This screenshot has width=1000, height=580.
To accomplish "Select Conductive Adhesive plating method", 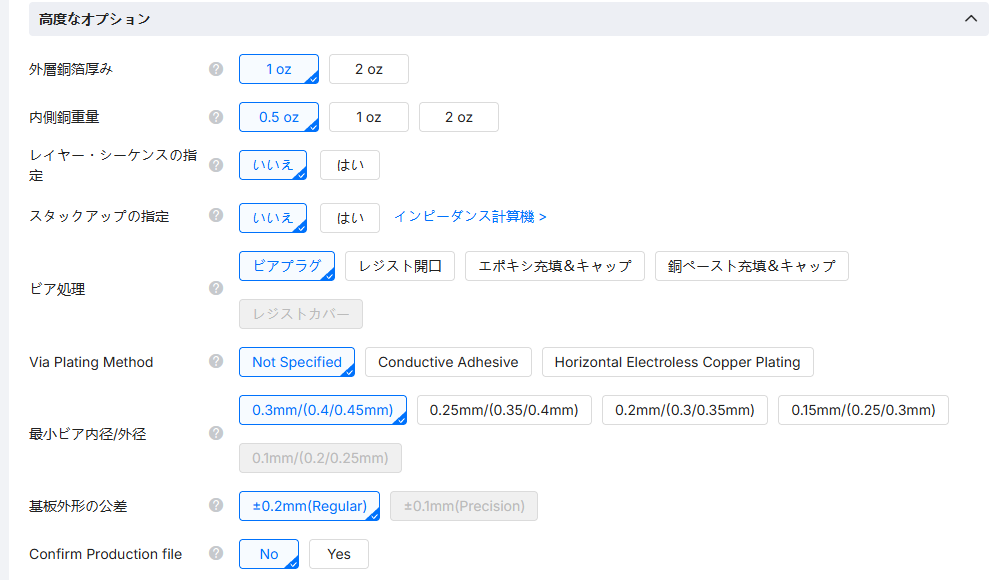I will 448,362.
